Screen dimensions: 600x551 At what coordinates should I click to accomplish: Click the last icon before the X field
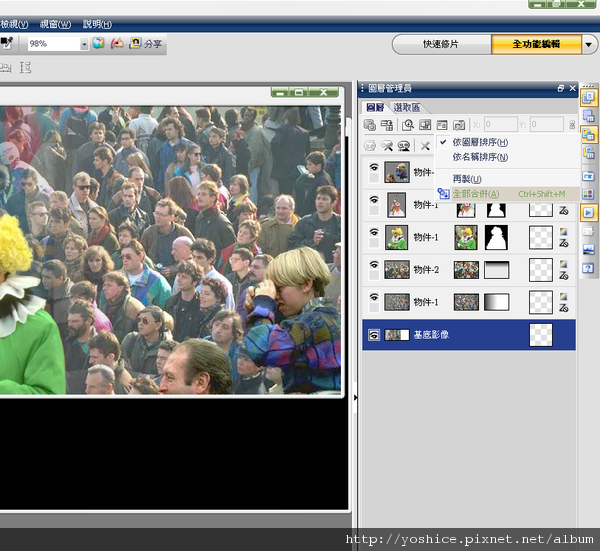point(459,125)
